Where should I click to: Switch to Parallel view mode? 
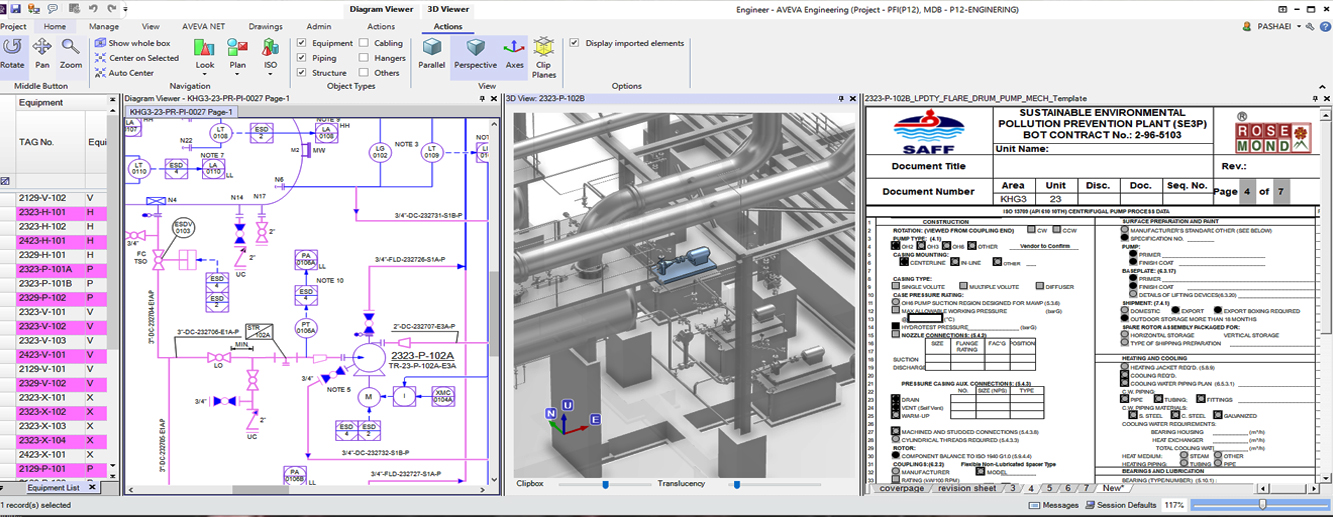432,52
